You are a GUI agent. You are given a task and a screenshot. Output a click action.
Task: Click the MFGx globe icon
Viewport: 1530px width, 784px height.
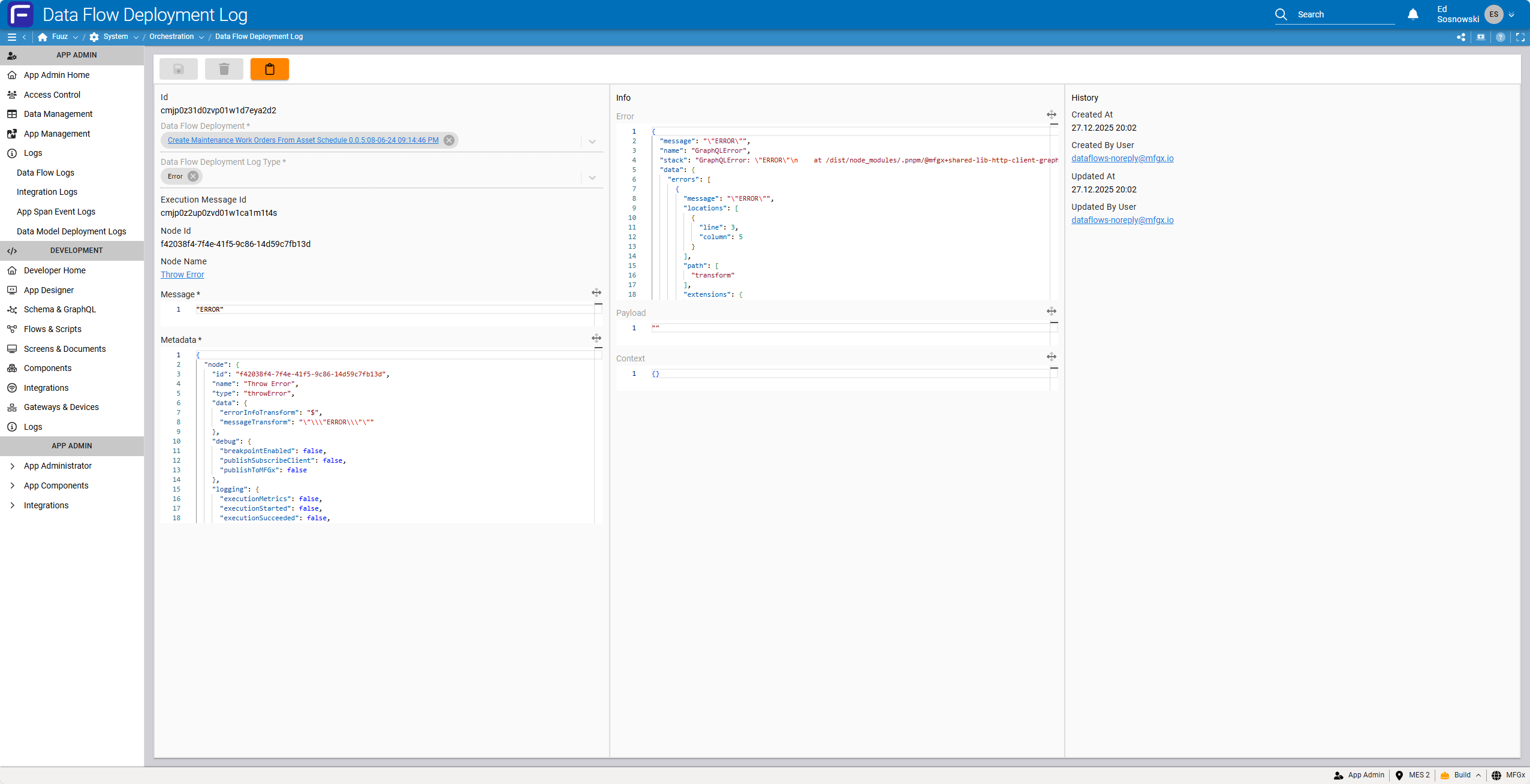1496,776
